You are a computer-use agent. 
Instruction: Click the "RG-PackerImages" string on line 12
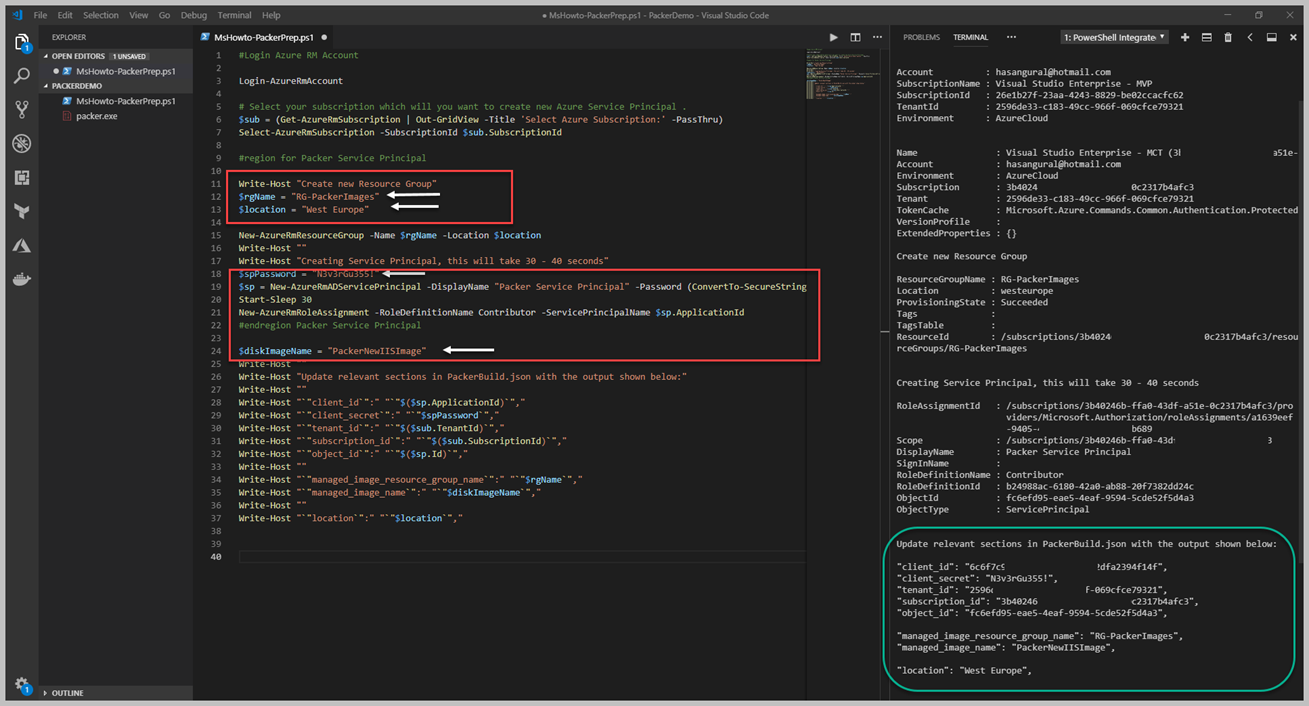click(335, 197)
